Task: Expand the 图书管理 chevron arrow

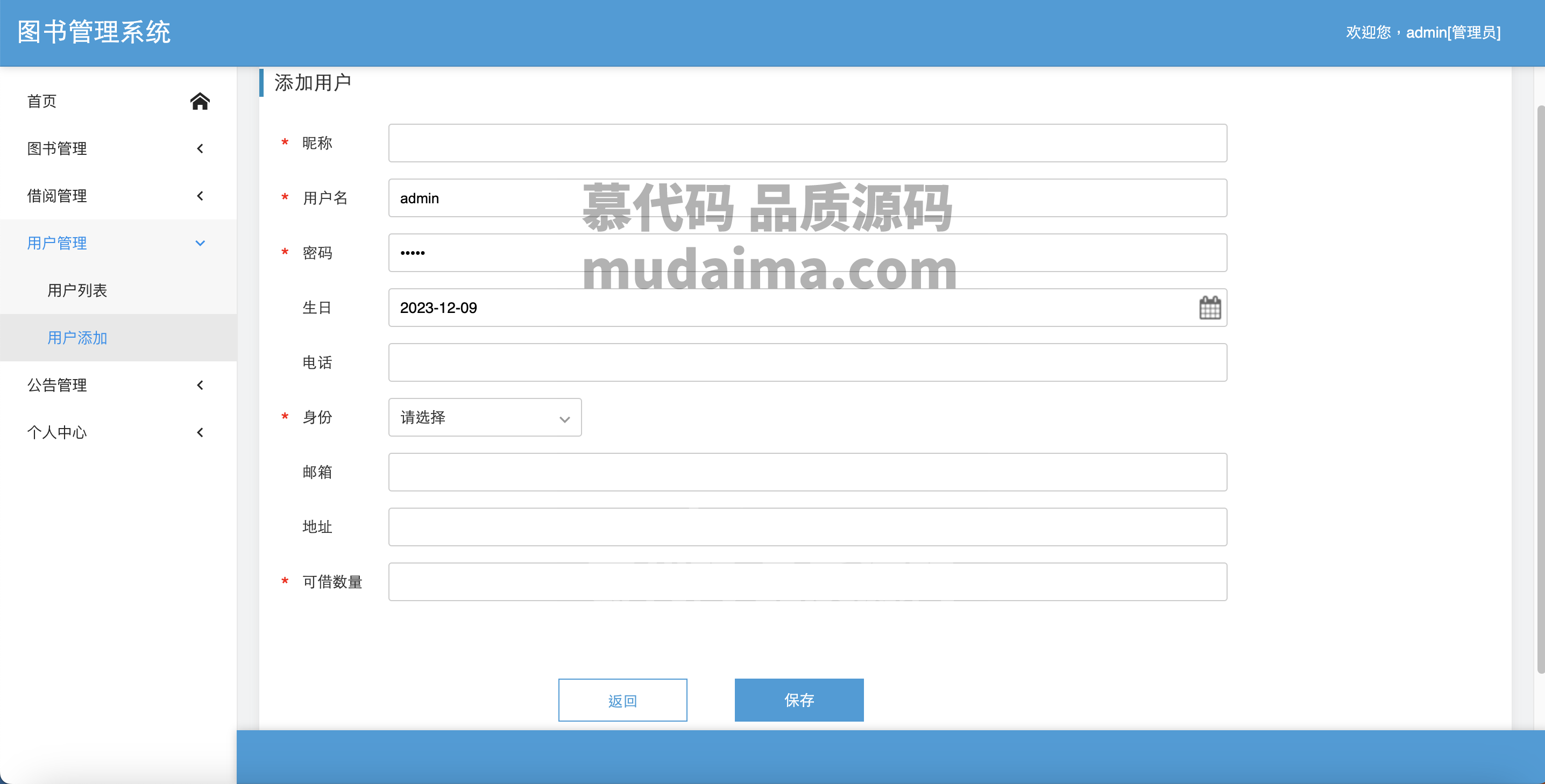Action: point(200,148)
